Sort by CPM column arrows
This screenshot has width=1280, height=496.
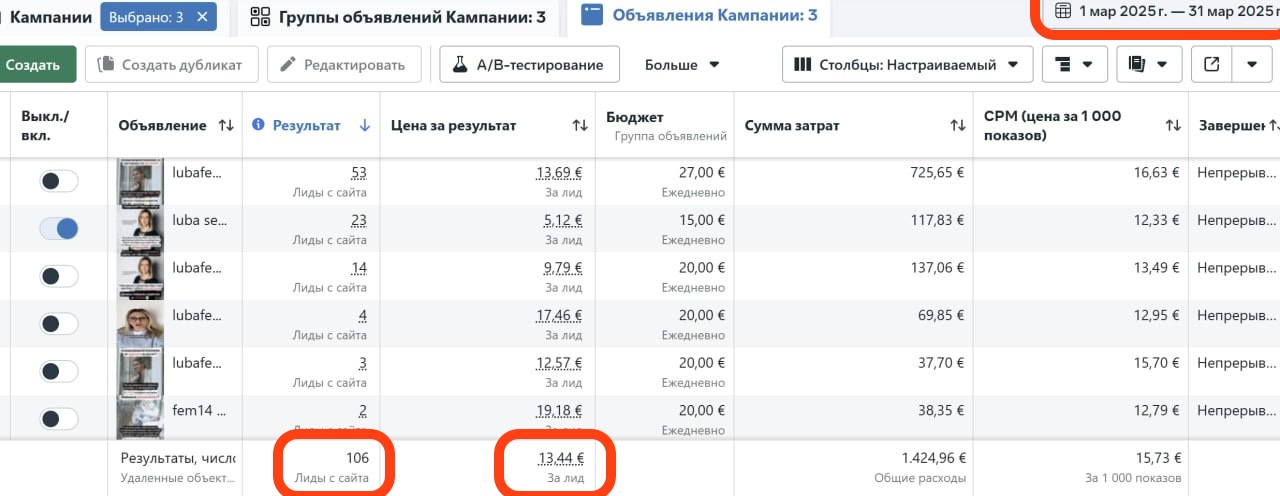[x=1173, y=125]
